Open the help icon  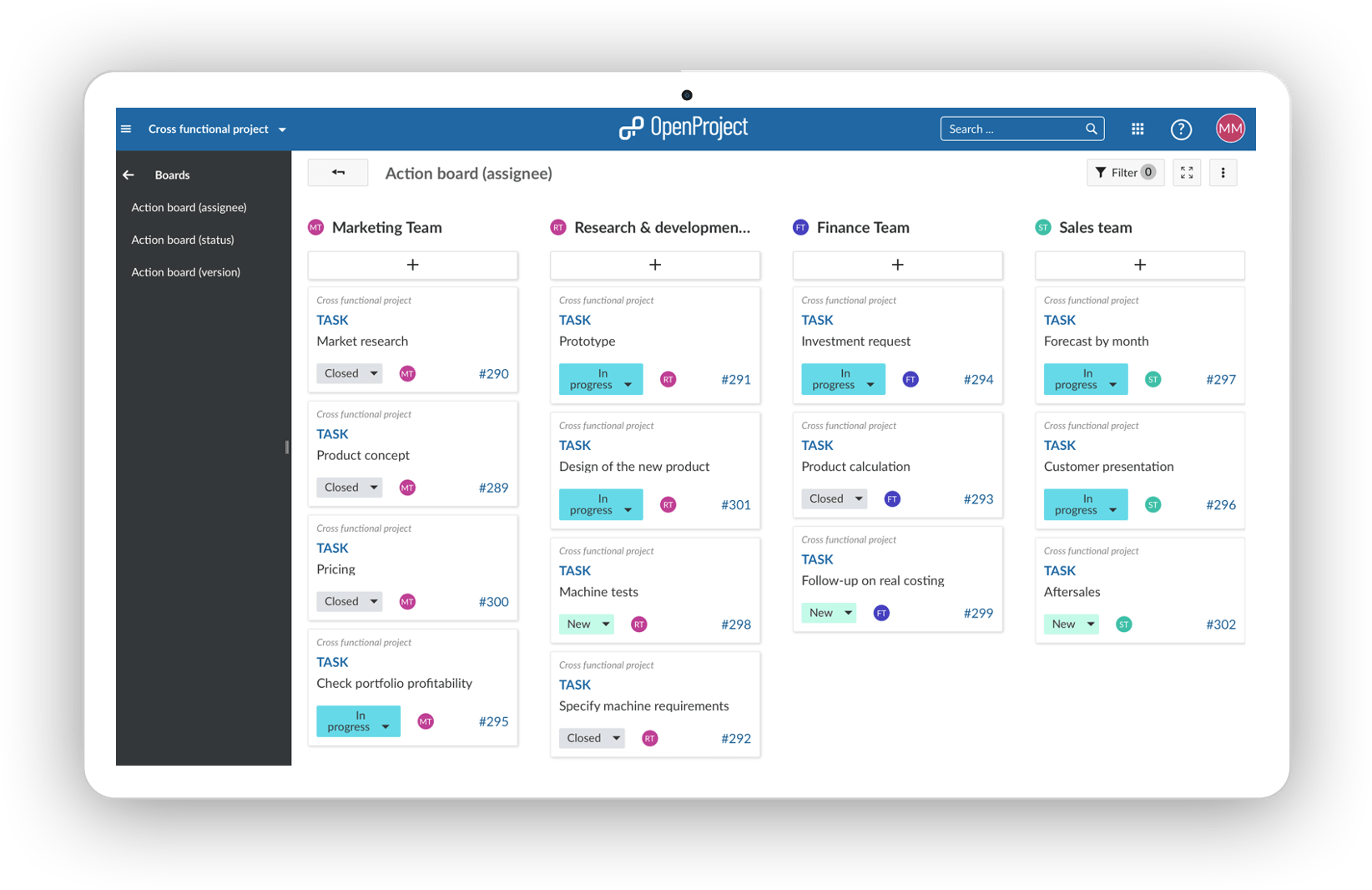click(x=1181, y=129)
